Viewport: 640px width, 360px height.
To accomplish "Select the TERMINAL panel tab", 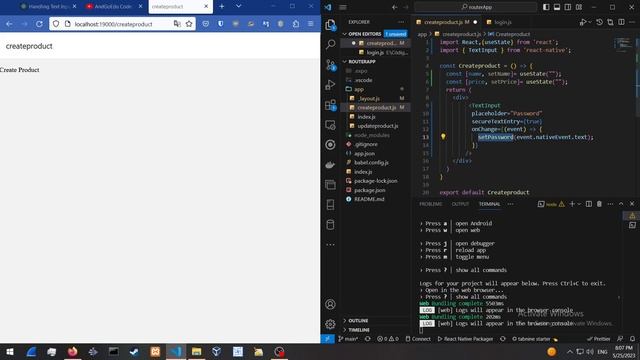I will pyautogui.click(x=489, y=204).
